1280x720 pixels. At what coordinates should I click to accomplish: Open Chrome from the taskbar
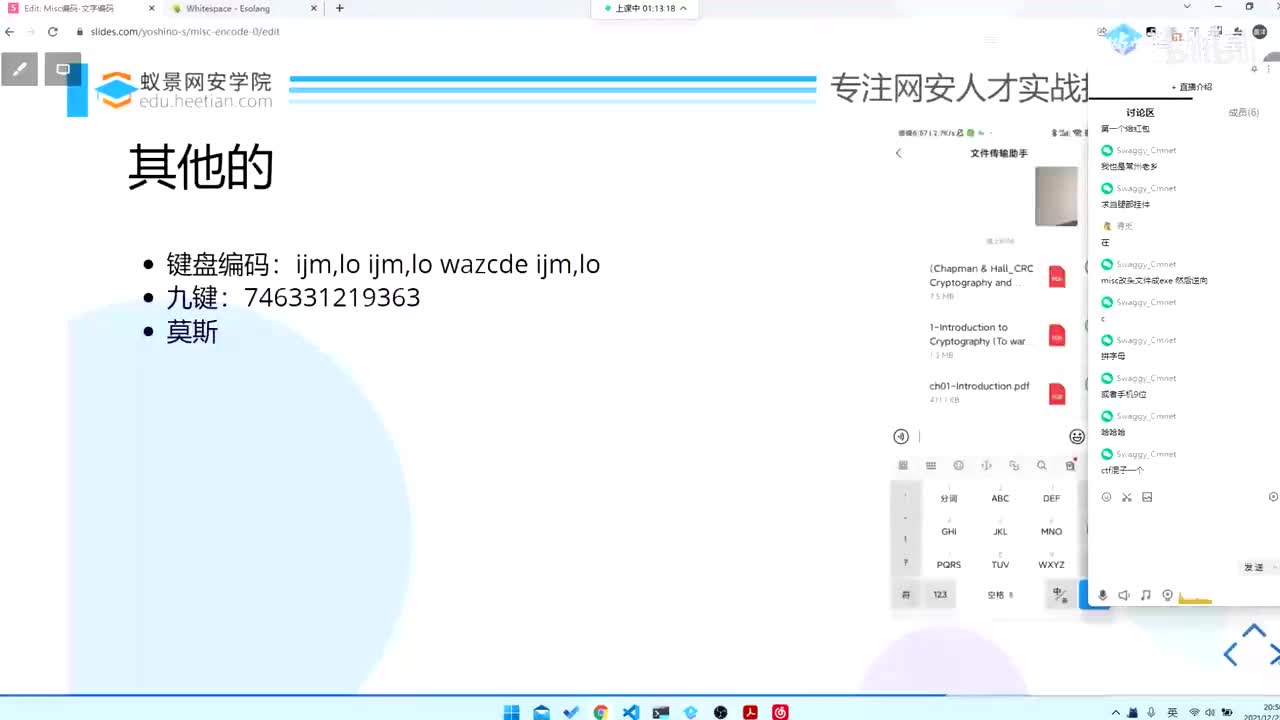(x=601, y=712)
